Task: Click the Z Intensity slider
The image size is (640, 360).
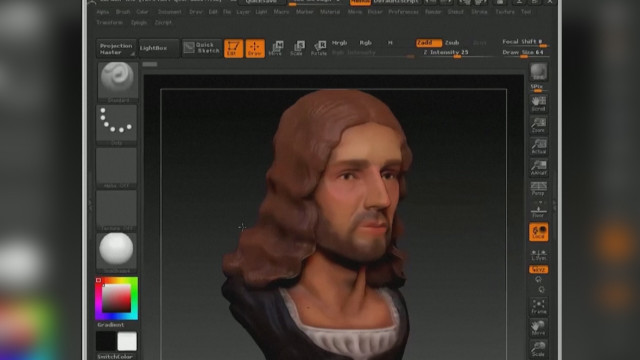Action: pos(446,53)
